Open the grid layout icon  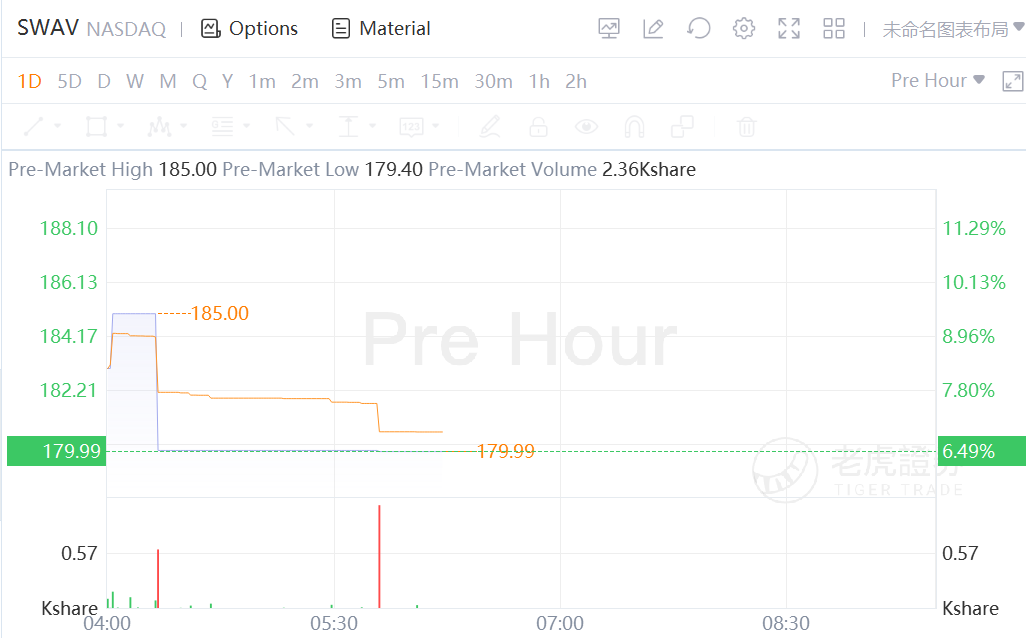pos(834,28)
